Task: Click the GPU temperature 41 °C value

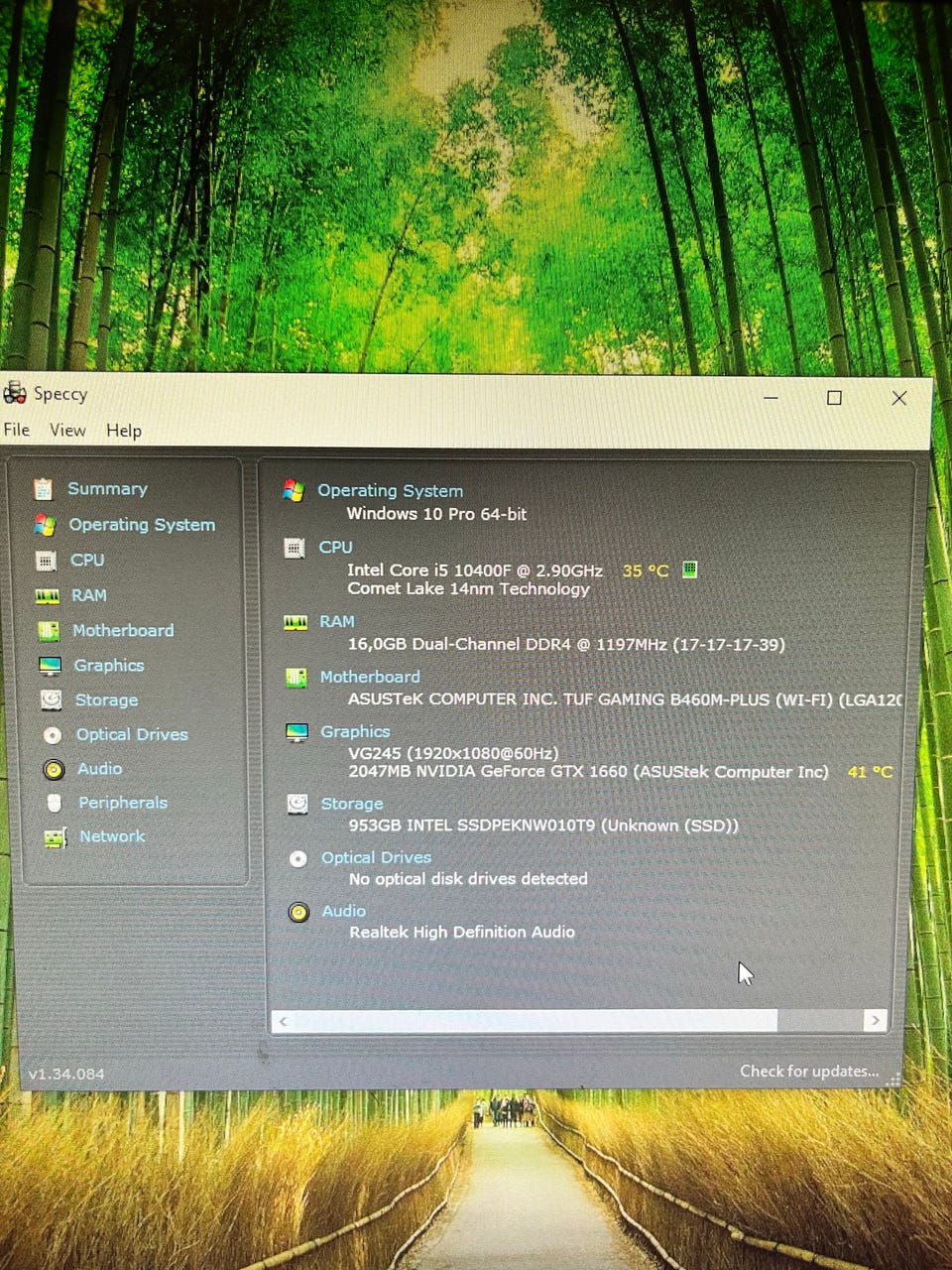Action: 870,771
